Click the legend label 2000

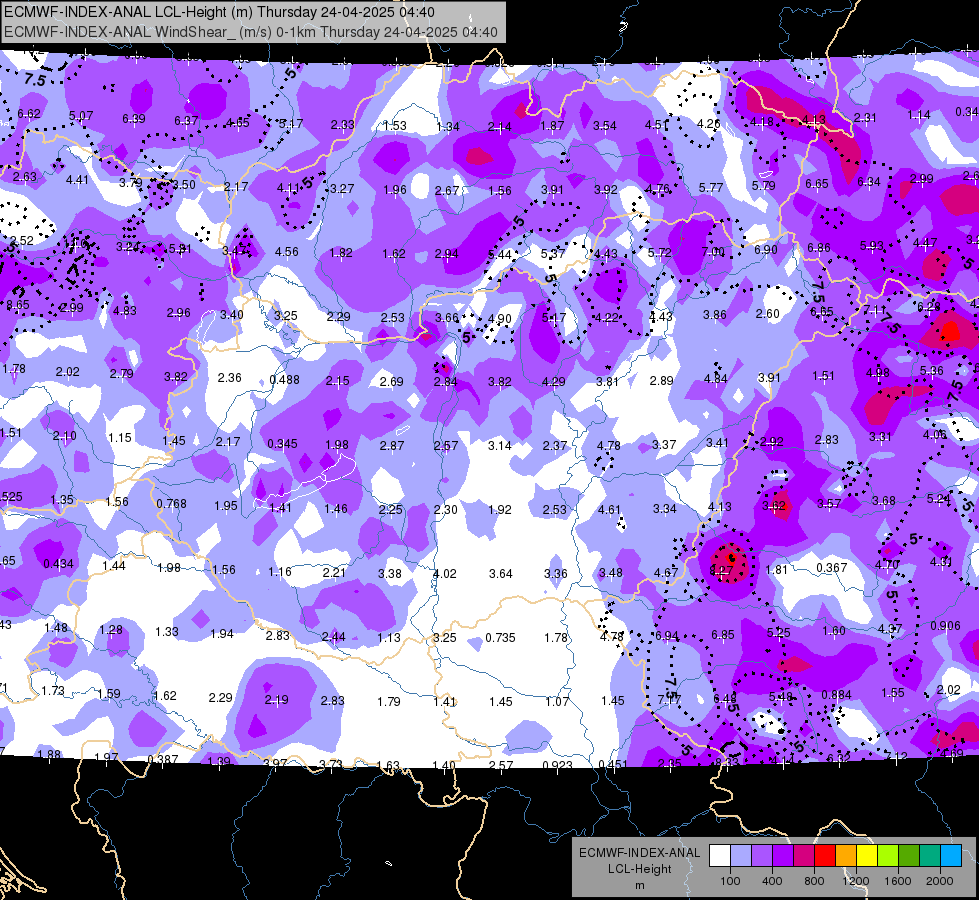click(x=940, y=881)
